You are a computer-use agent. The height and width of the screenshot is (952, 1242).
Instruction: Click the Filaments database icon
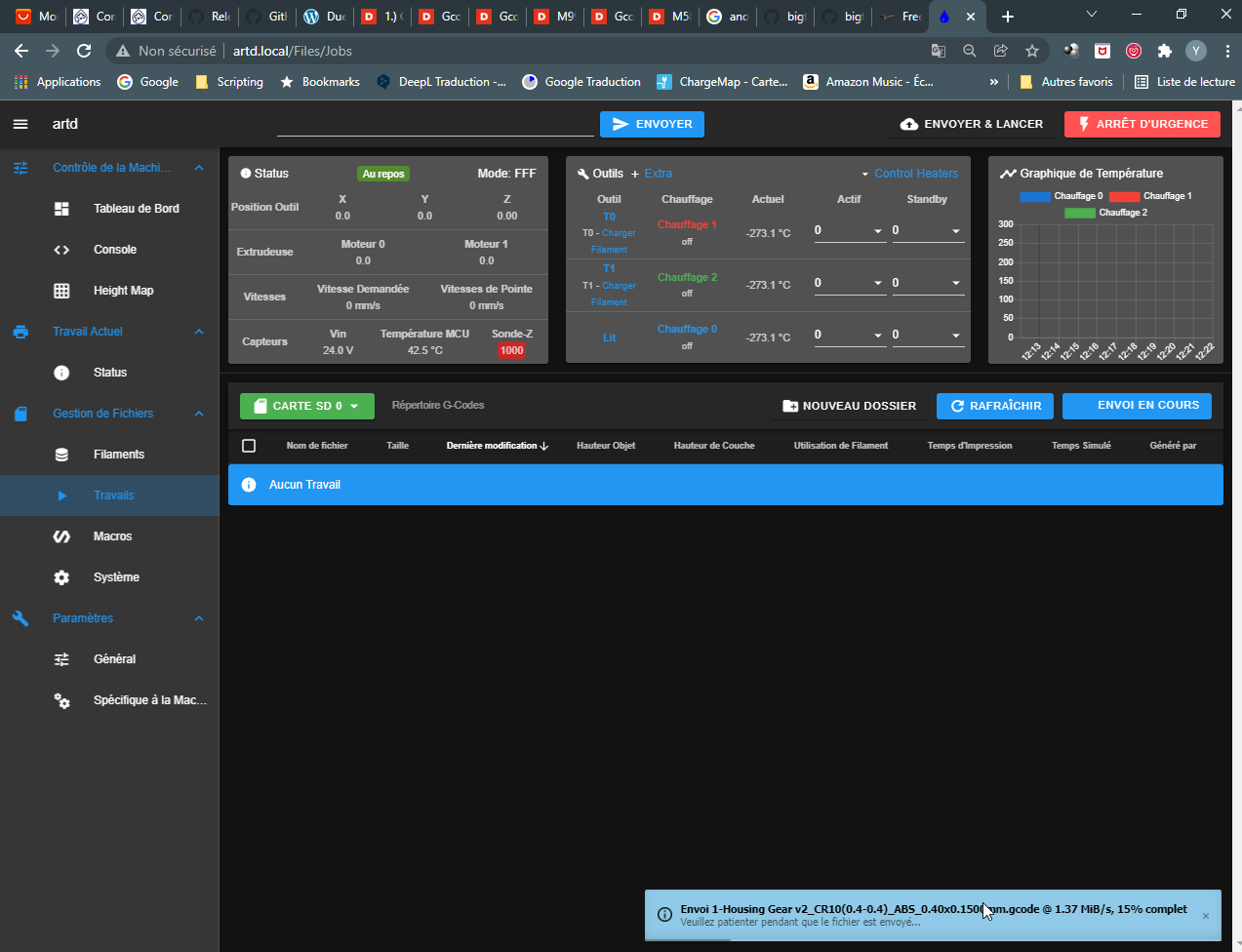point(61,455)
